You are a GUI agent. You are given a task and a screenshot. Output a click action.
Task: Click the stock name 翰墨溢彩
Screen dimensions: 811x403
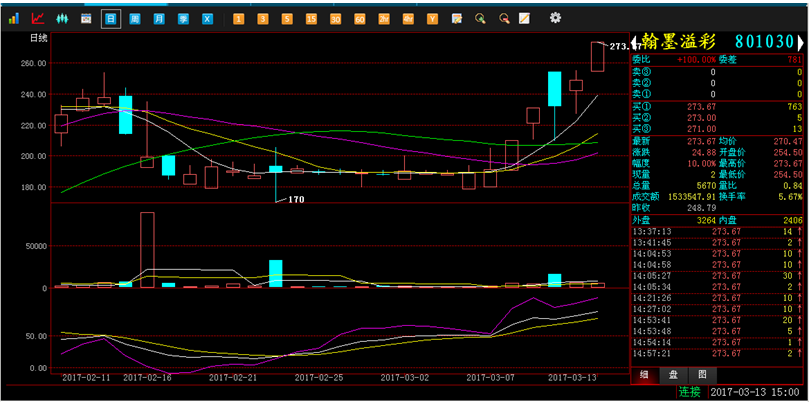[678, 41]
